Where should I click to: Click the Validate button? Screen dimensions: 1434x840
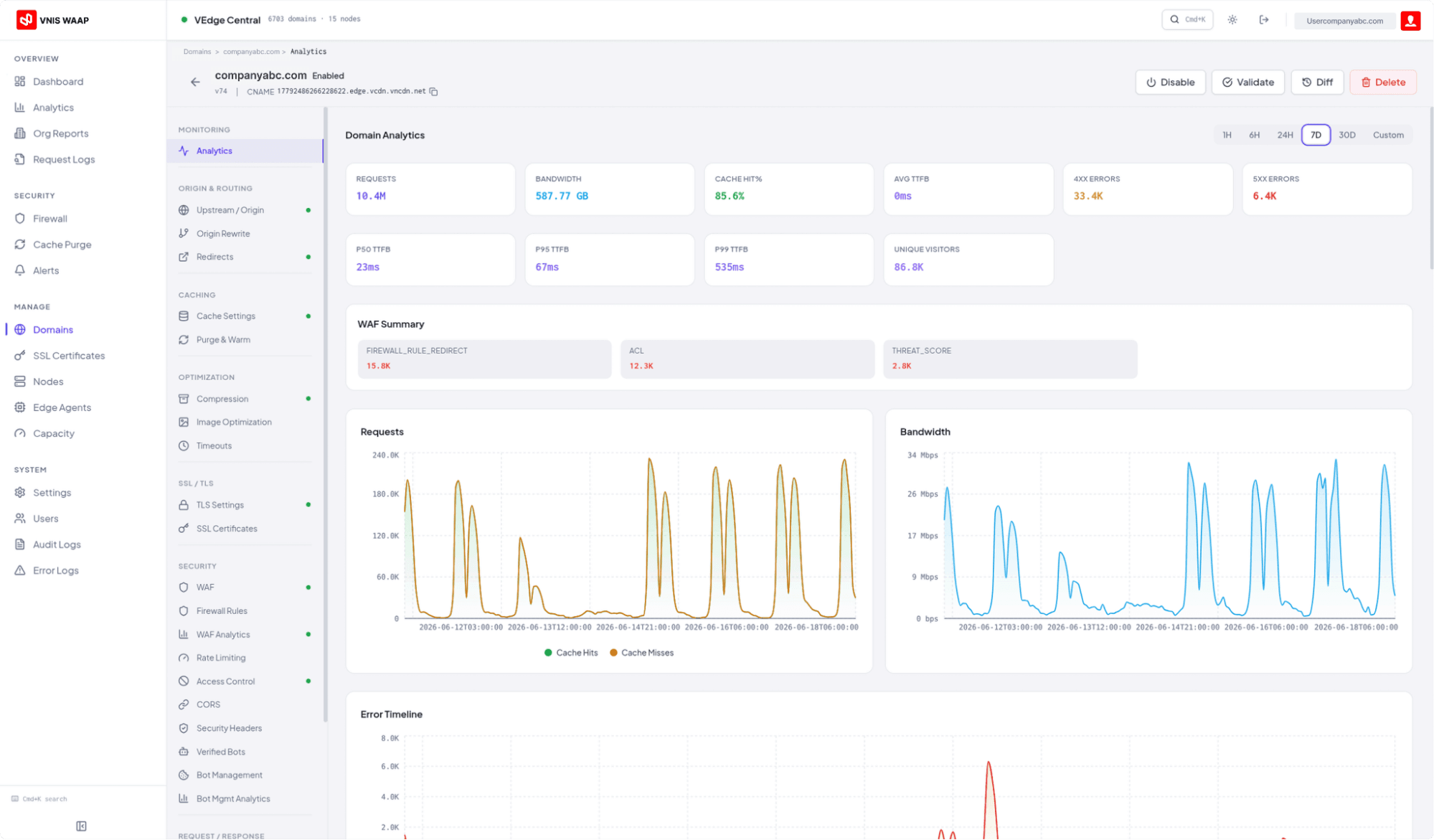tap(1248, 82)
